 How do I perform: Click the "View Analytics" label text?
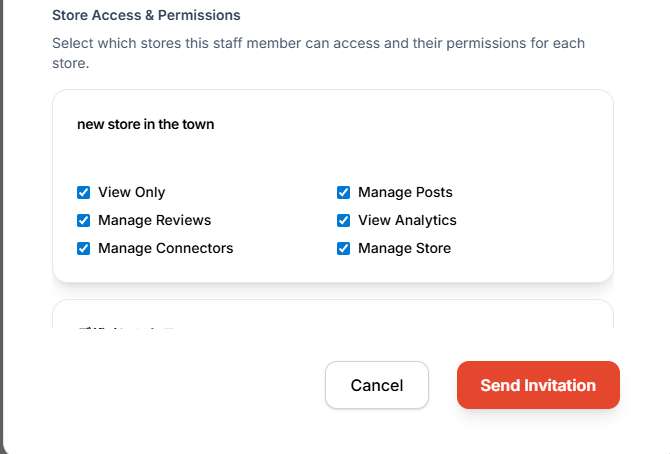coord(407,220)
